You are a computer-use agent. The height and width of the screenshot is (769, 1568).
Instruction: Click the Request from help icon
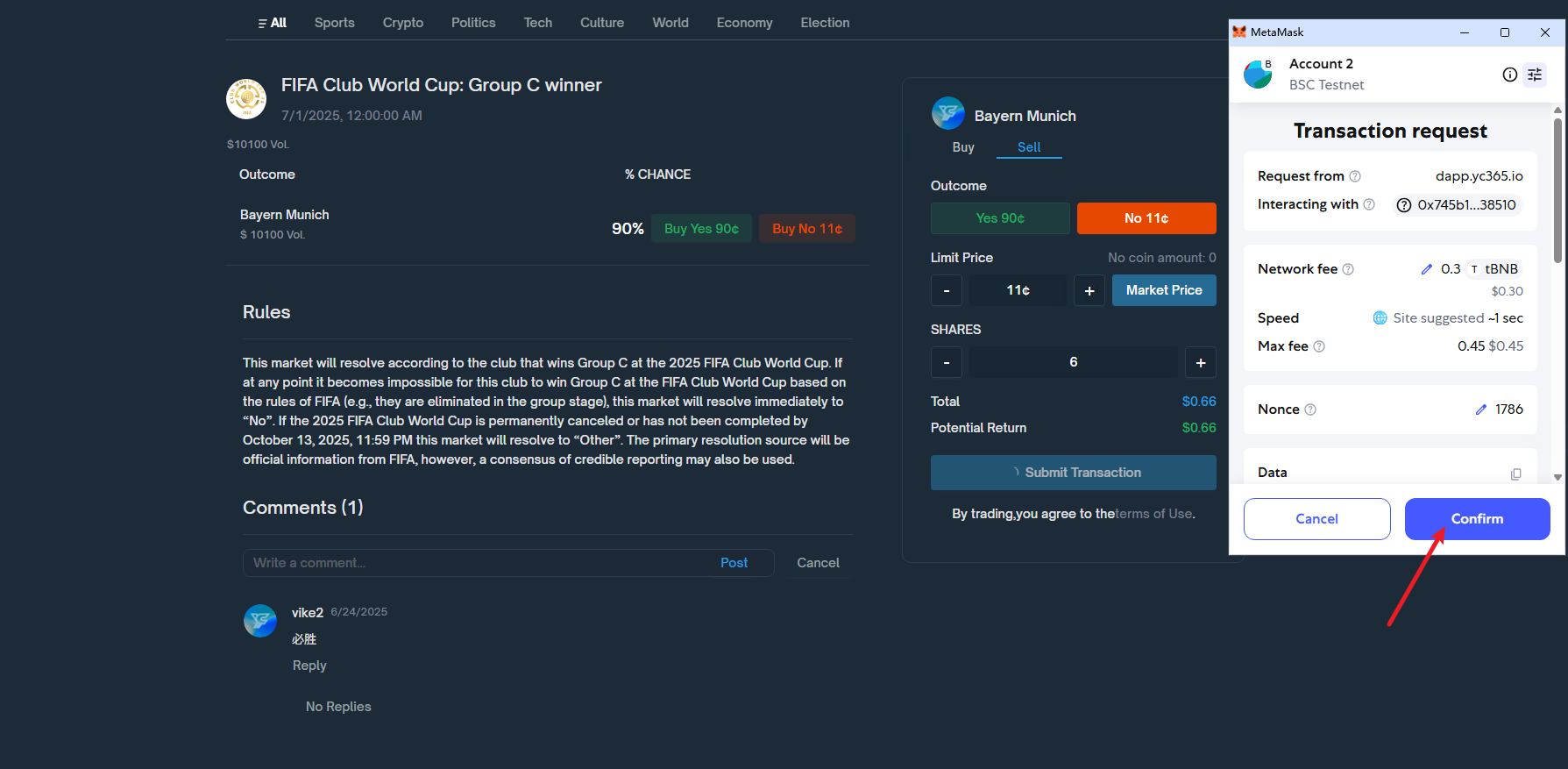pyautogui.click(x=1355, y=176)
